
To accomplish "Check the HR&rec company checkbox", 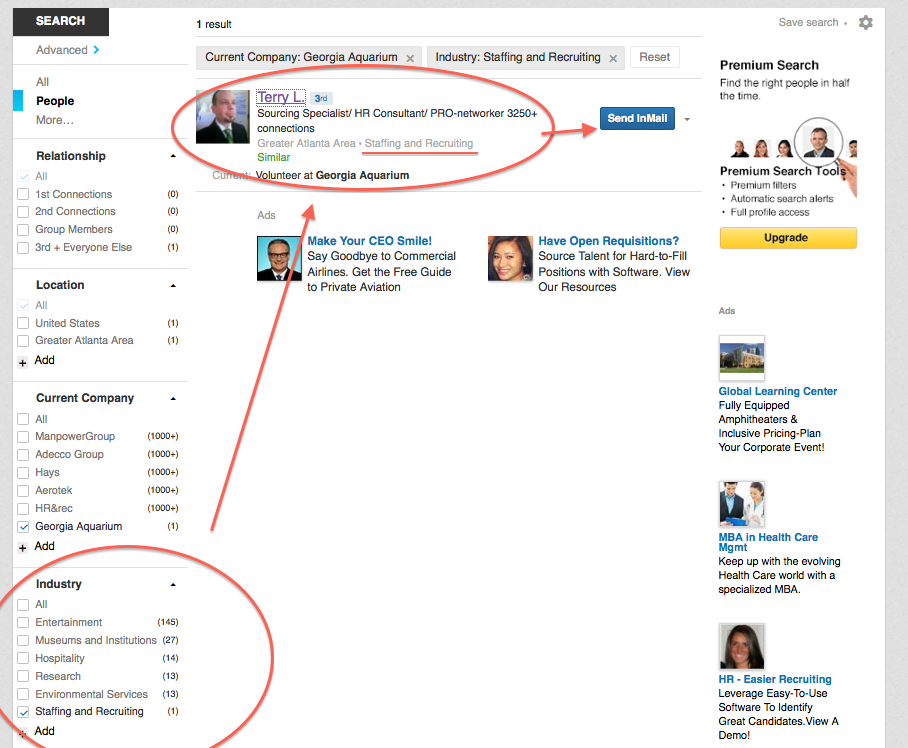I will click(x=23, y=509).
